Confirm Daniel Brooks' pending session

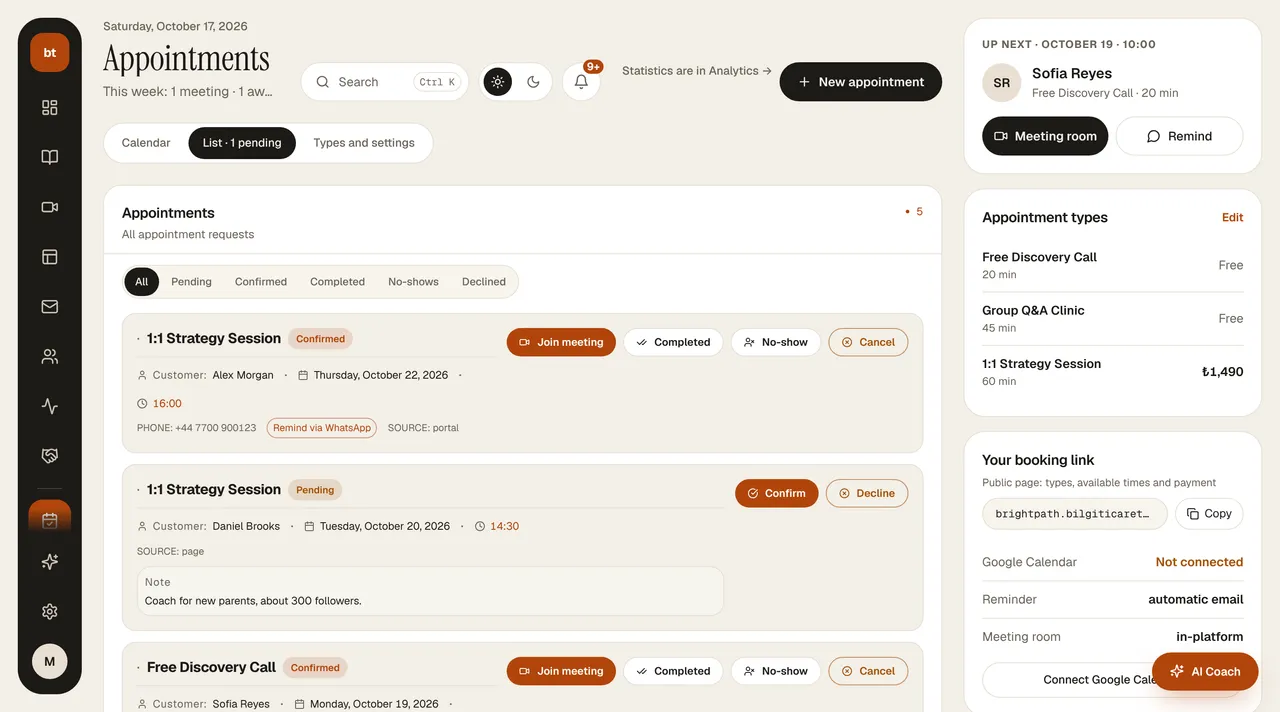[777, 493]
